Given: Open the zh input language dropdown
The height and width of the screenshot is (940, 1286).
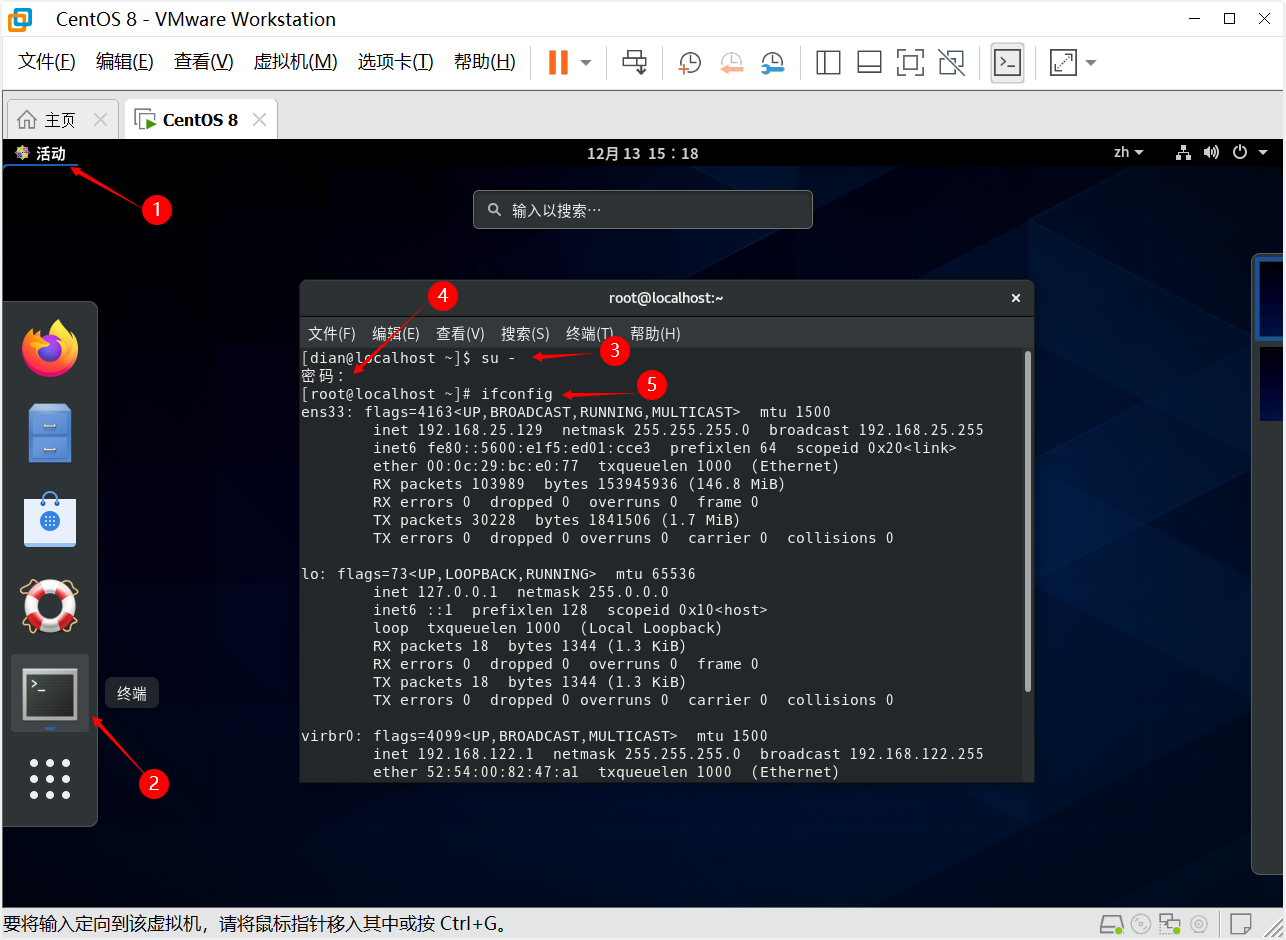Looking at the screenshot, I should (x=1129, y=153).
